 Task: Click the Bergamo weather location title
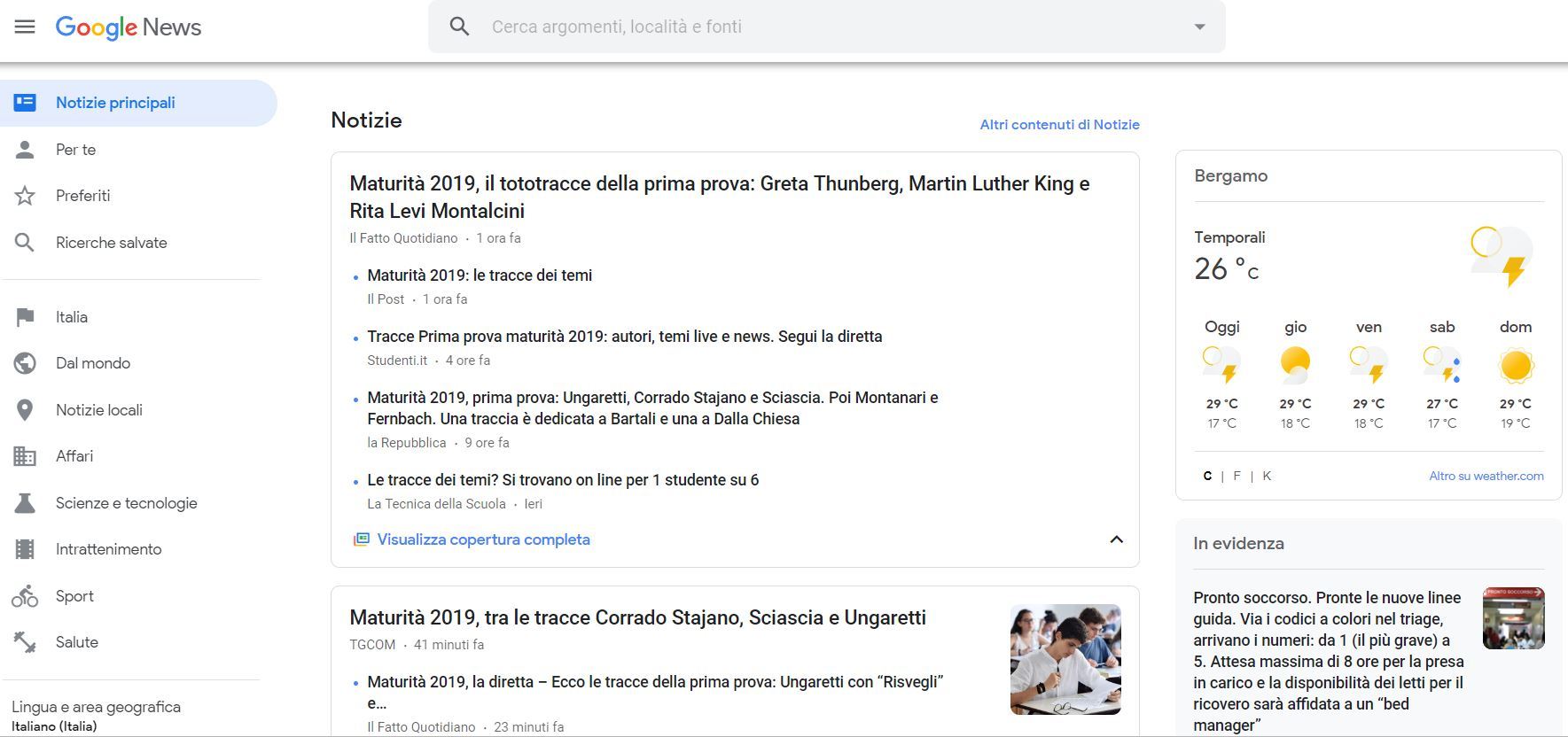pyautogui.click(x=1230, y=176)
